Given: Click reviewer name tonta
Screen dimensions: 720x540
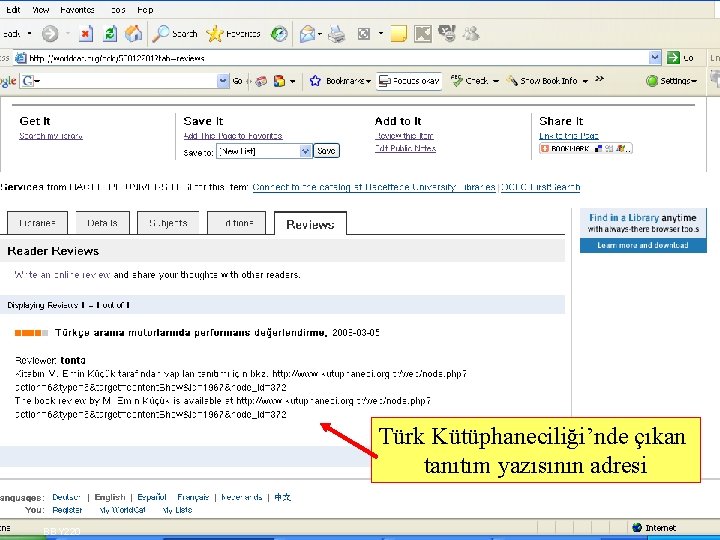Looking at the screenshot, I should coord(73,360).
